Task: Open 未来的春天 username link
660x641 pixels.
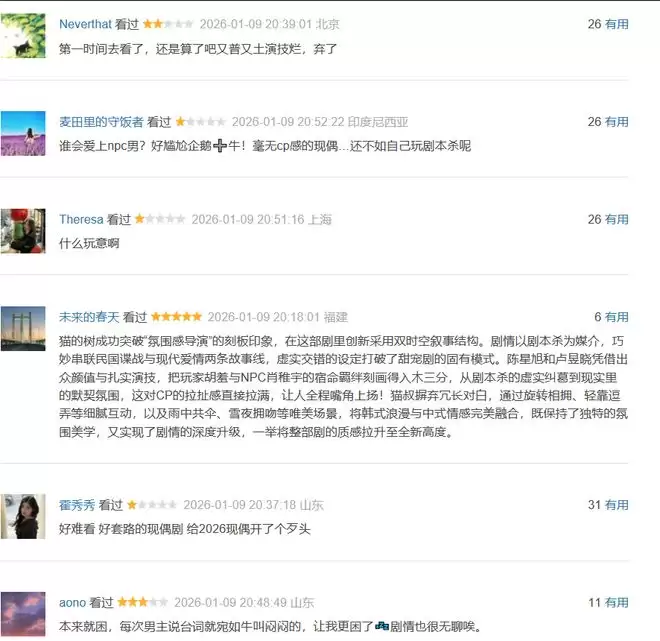Action: point(89,317)
